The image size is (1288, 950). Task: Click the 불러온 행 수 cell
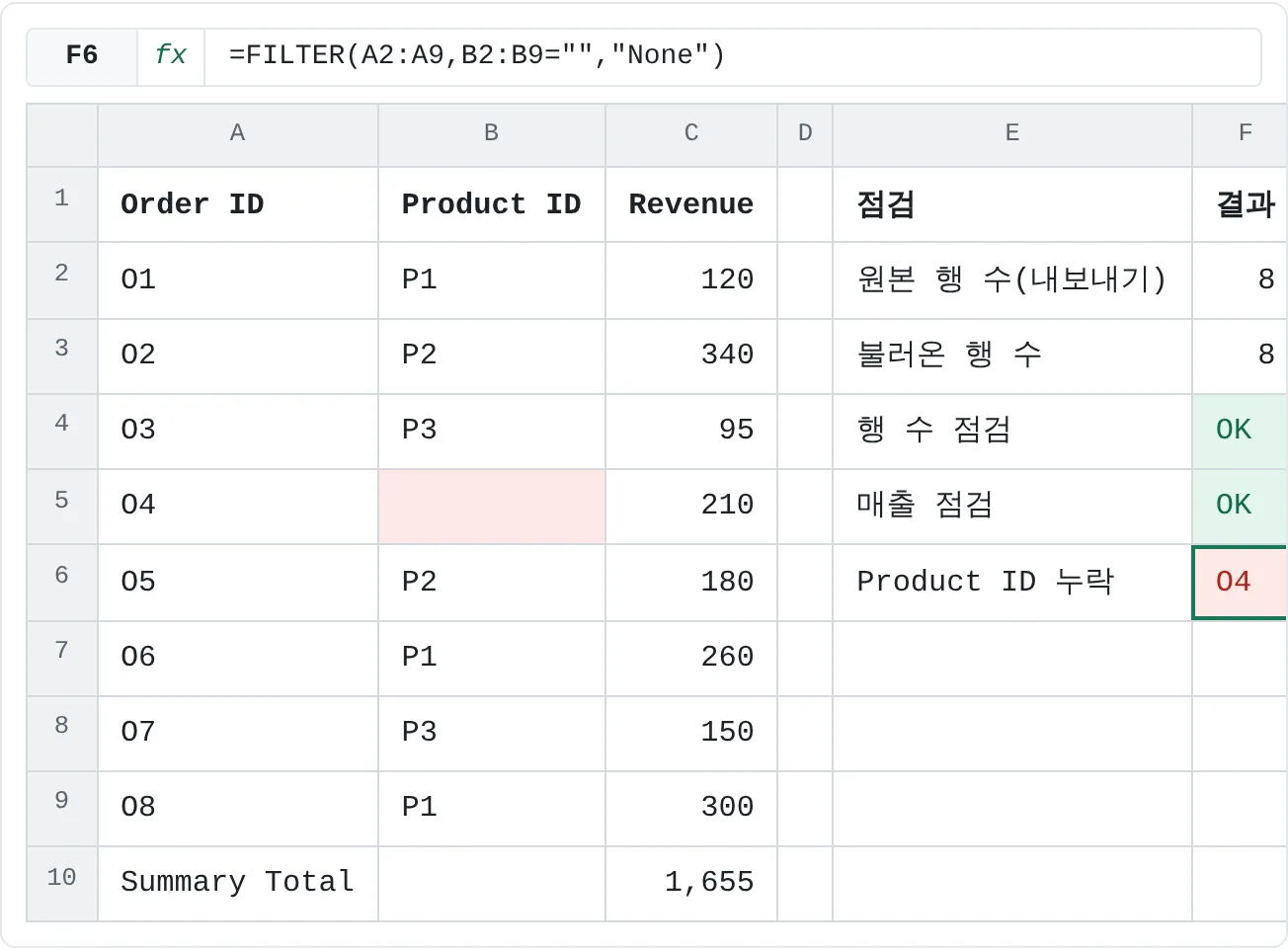tap(1012, 356)
